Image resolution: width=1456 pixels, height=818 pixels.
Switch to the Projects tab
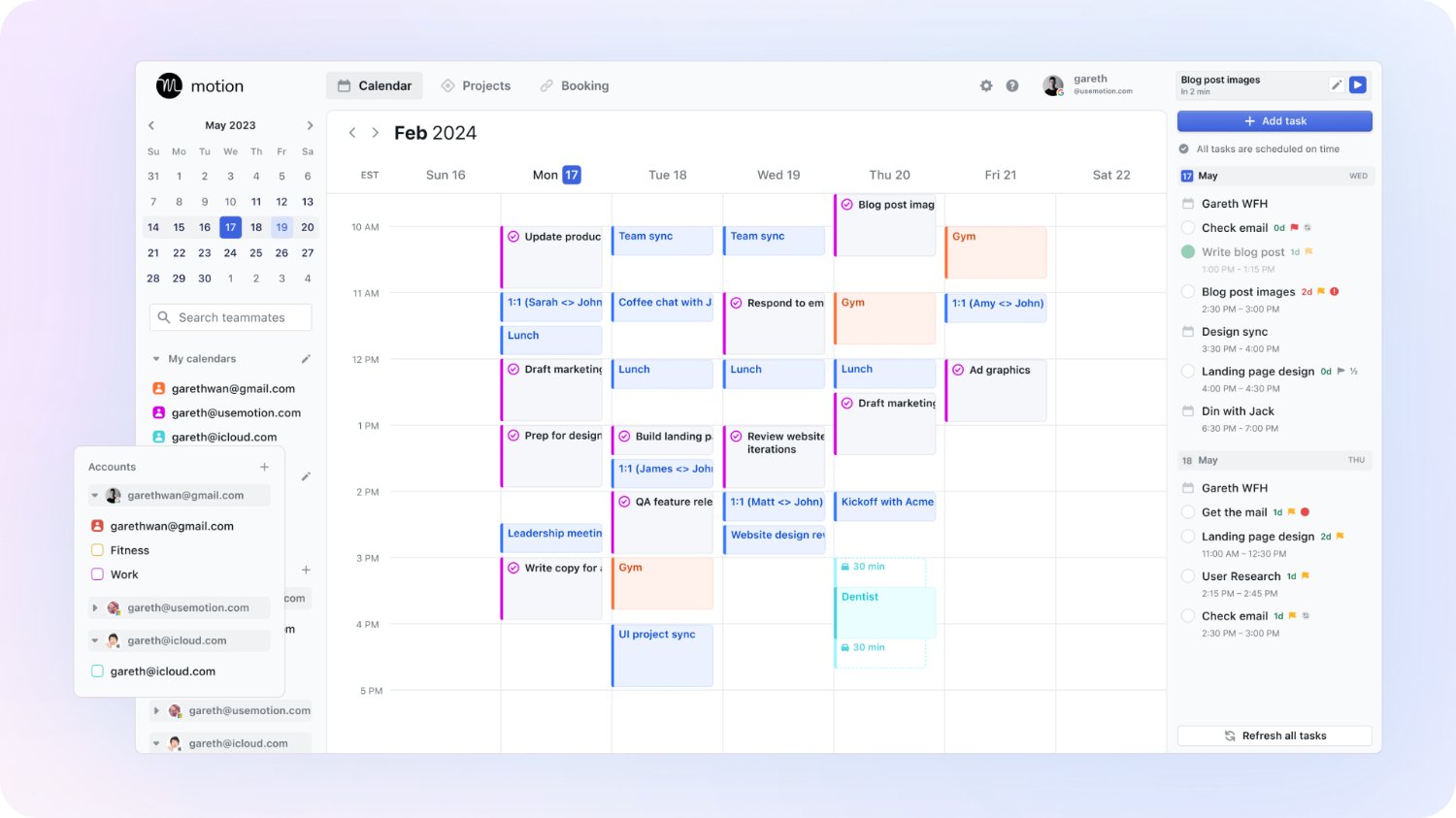476,86
